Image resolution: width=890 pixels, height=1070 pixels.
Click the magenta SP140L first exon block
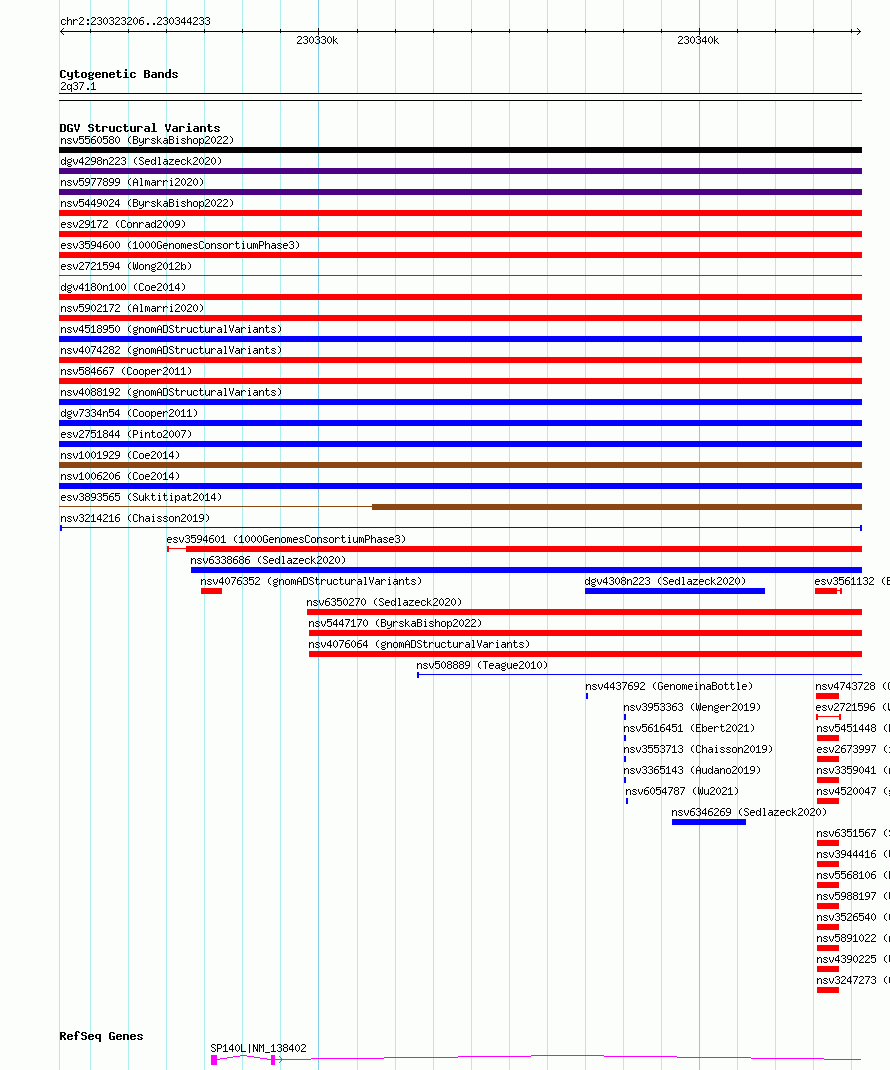pyautogui.click(x=214, y=1060)
